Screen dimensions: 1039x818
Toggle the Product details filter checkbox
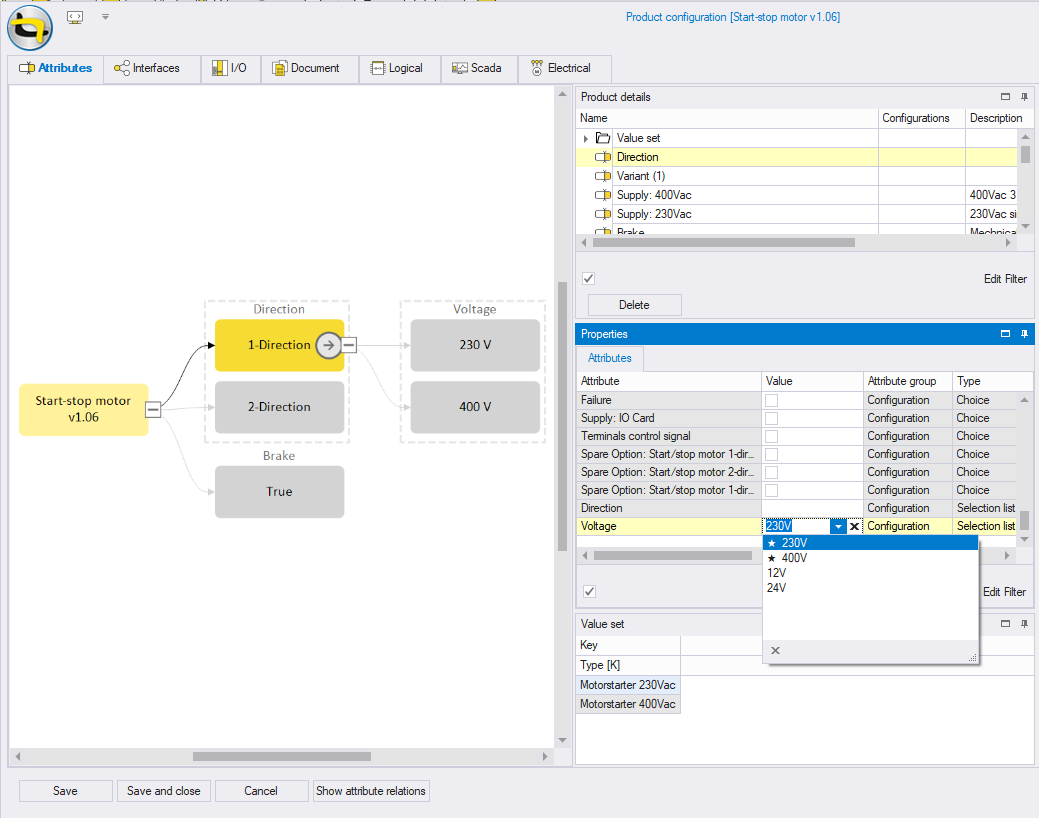click(x=588, y=278)
